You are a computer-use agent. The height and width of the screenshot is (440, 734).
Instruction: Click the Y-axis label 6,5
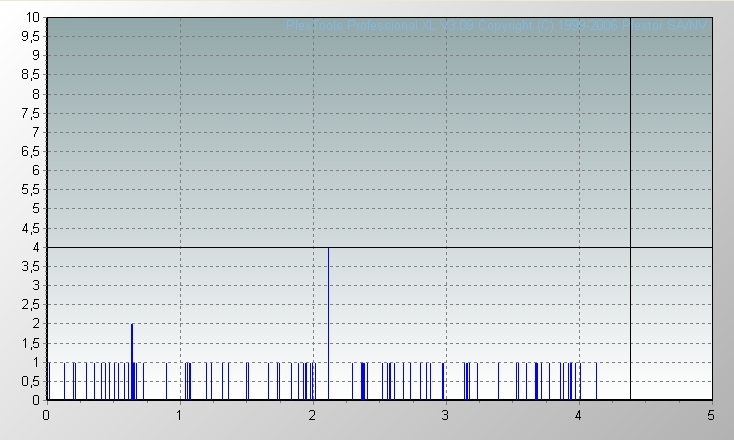31,151
